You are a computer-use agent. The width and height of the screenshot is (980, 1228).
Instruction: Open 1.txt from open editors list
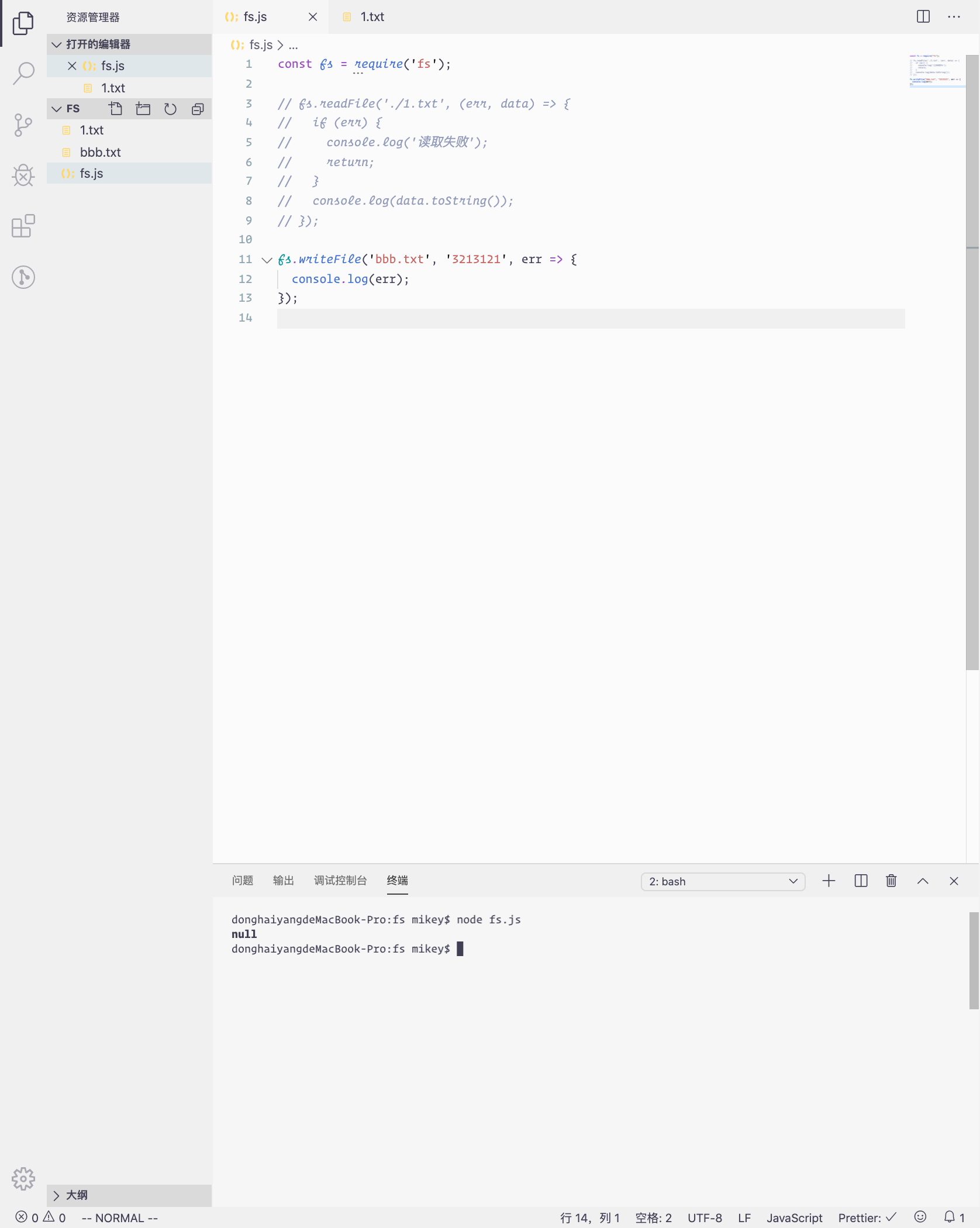click(129, 88)
